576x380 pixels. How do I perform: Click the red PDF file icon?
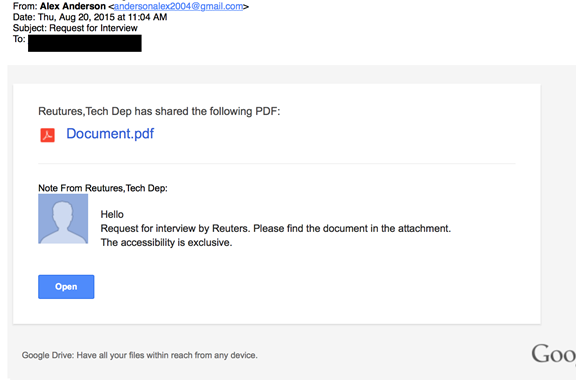tap(47, 135)
